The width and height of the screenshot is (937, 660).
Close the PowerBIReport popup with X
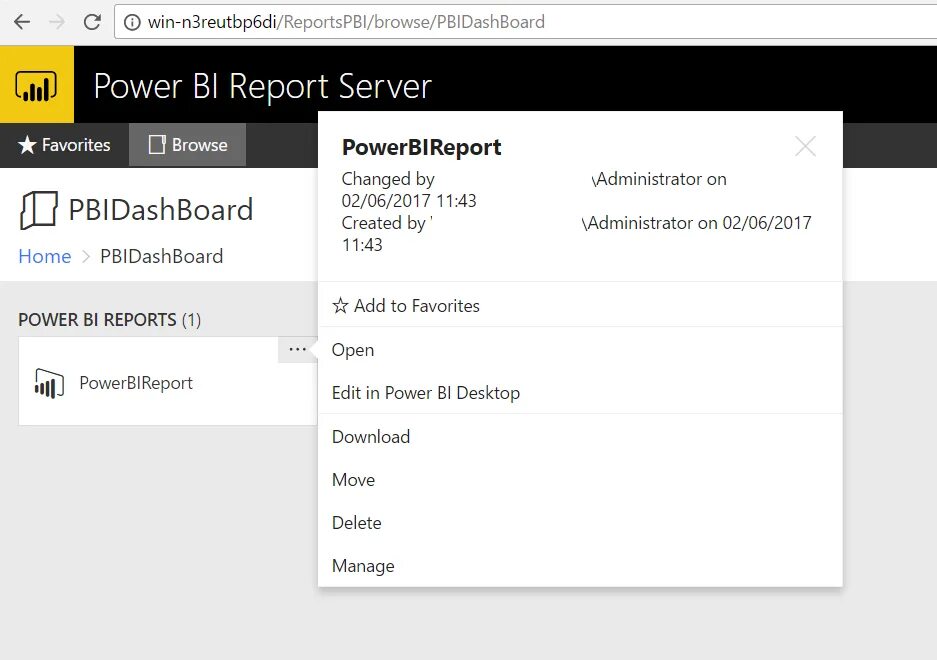coord(805,146)
